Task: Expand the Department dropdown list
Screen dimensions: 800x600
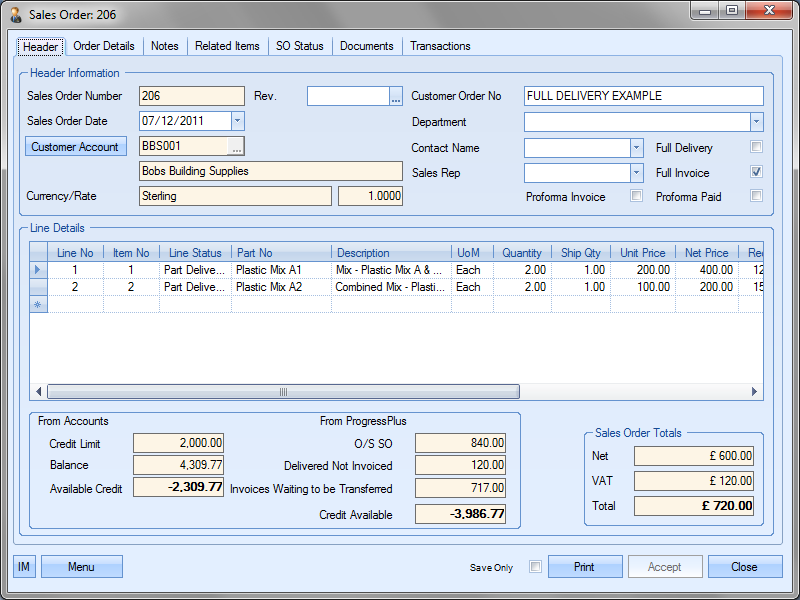Action: pyautogui.click(x=756, y=122)
